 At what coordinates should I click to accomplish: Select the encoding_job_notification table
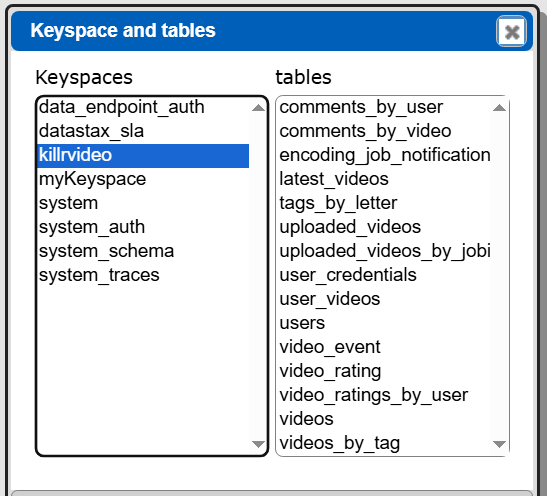click(384, 156)
